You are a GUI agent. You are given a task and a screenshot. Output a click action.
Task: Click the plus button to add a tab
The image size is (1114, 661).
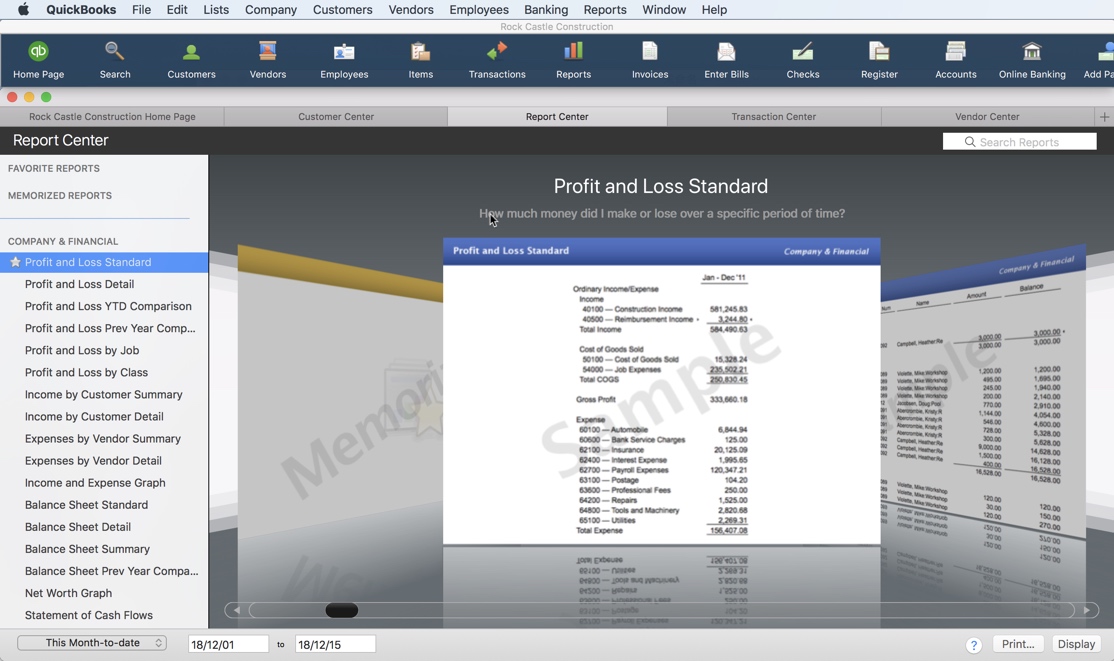pyautogui.click(x=1105, y=117)
